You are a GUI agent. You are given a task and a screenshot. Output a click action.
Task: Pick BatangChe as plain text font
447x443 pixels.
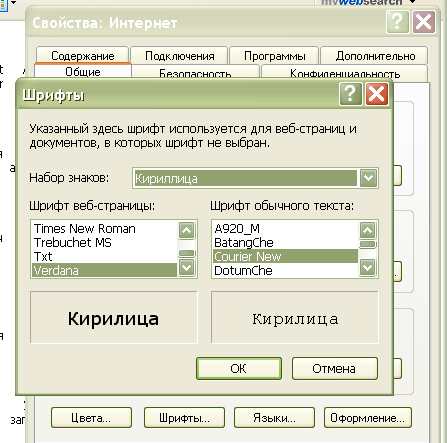tap(244, 243)
